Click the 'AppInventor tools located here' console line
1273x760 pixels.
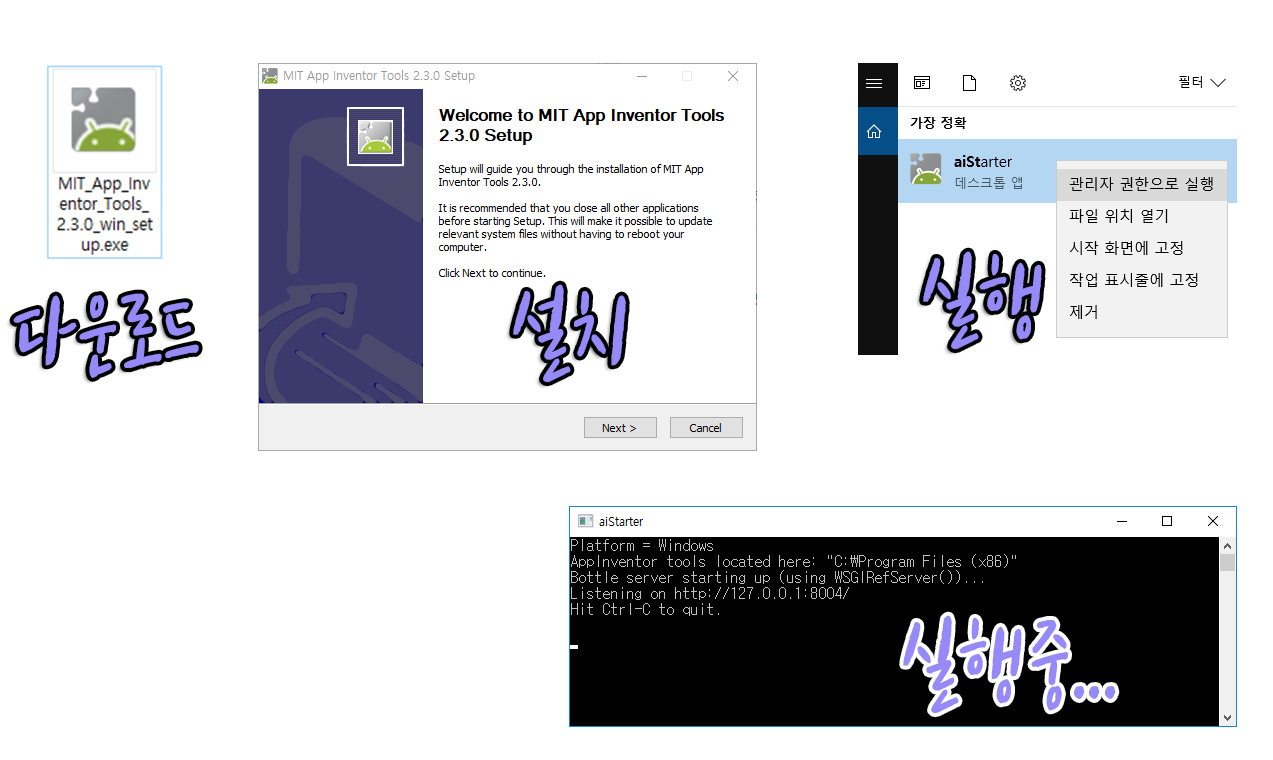[794, 561]
